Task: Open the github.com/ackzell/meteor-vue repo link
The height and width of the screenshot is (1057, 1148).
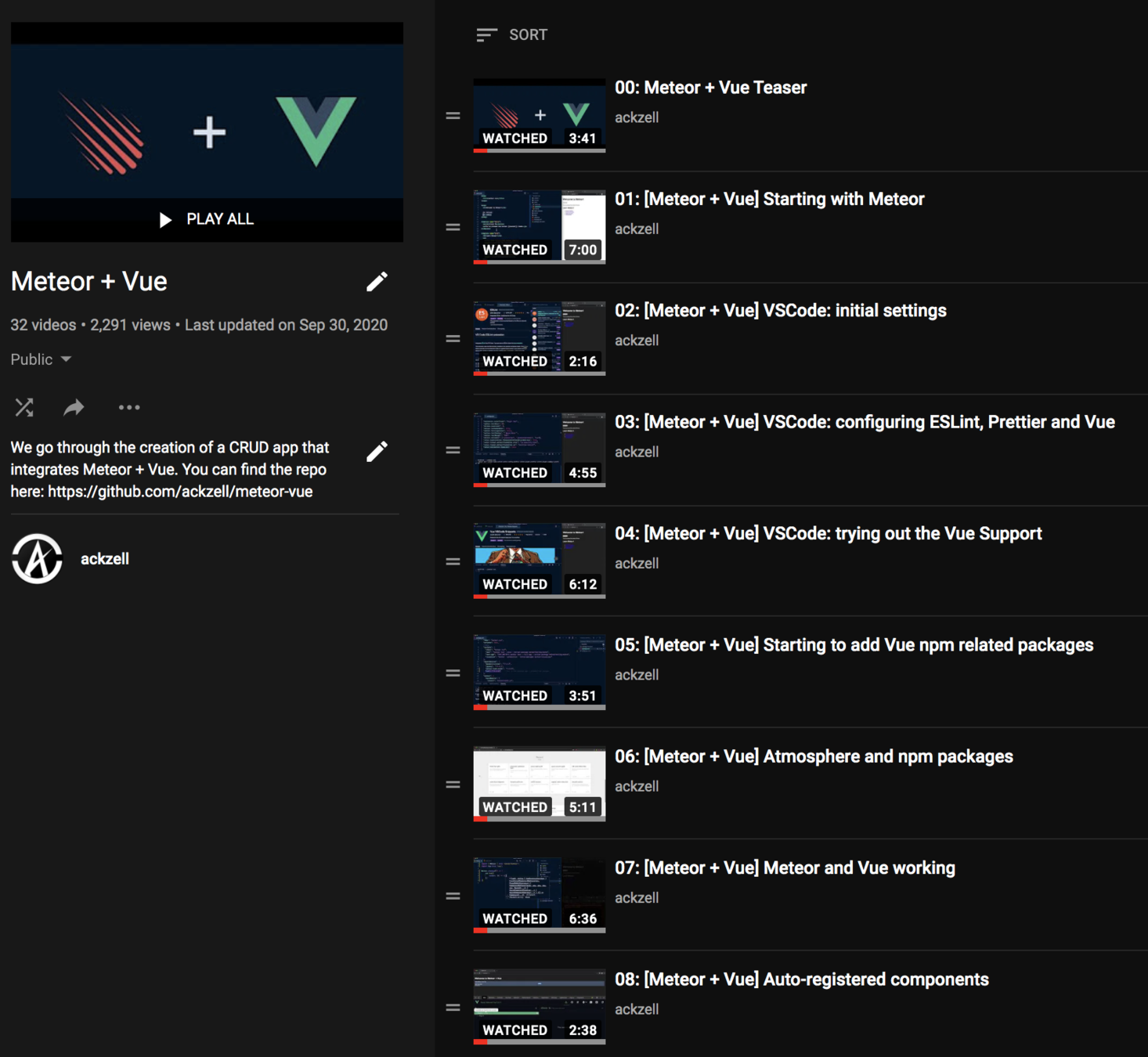Action: (x=180, y=492)
